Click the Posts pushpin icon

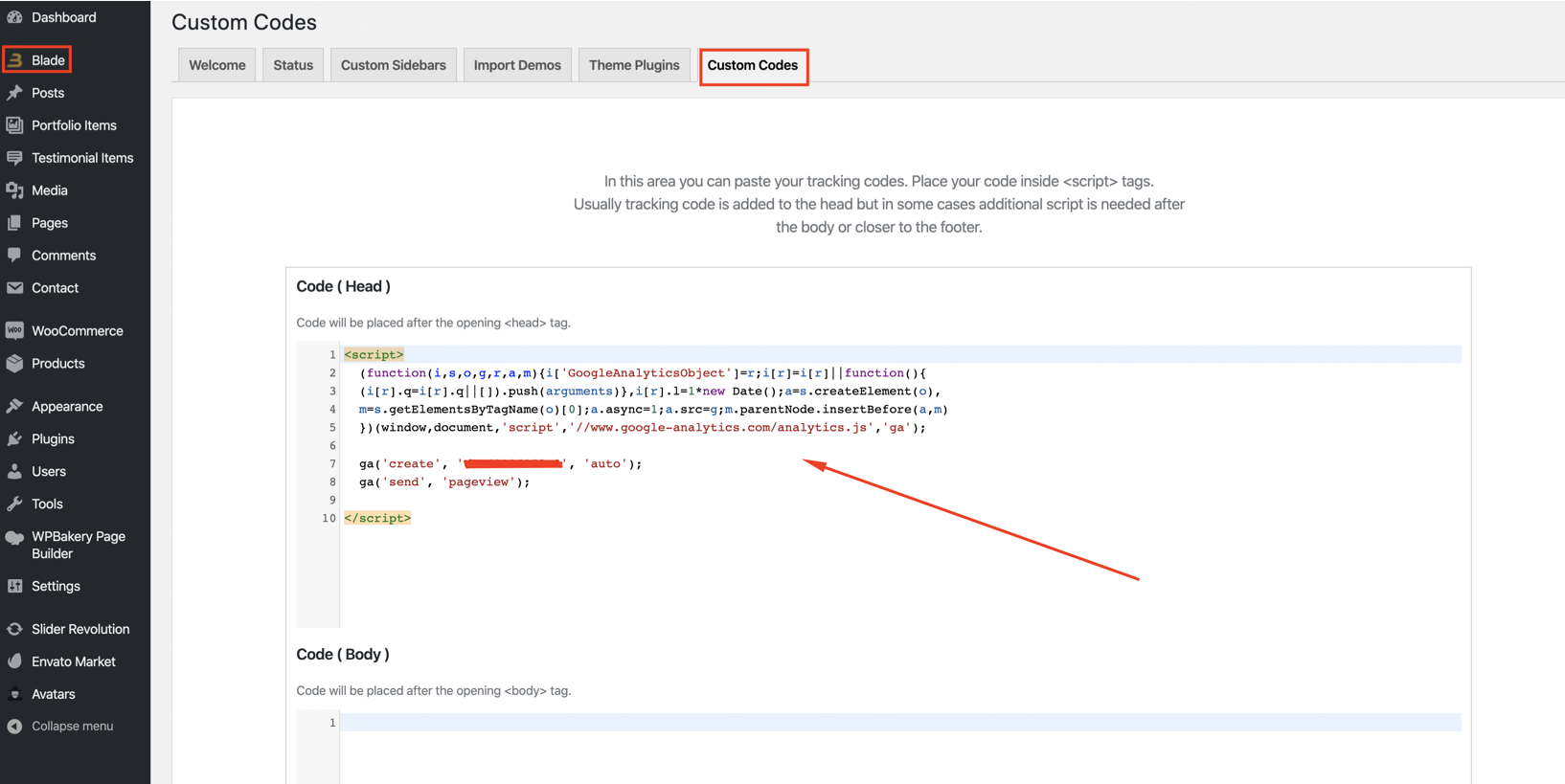(14, 93)
